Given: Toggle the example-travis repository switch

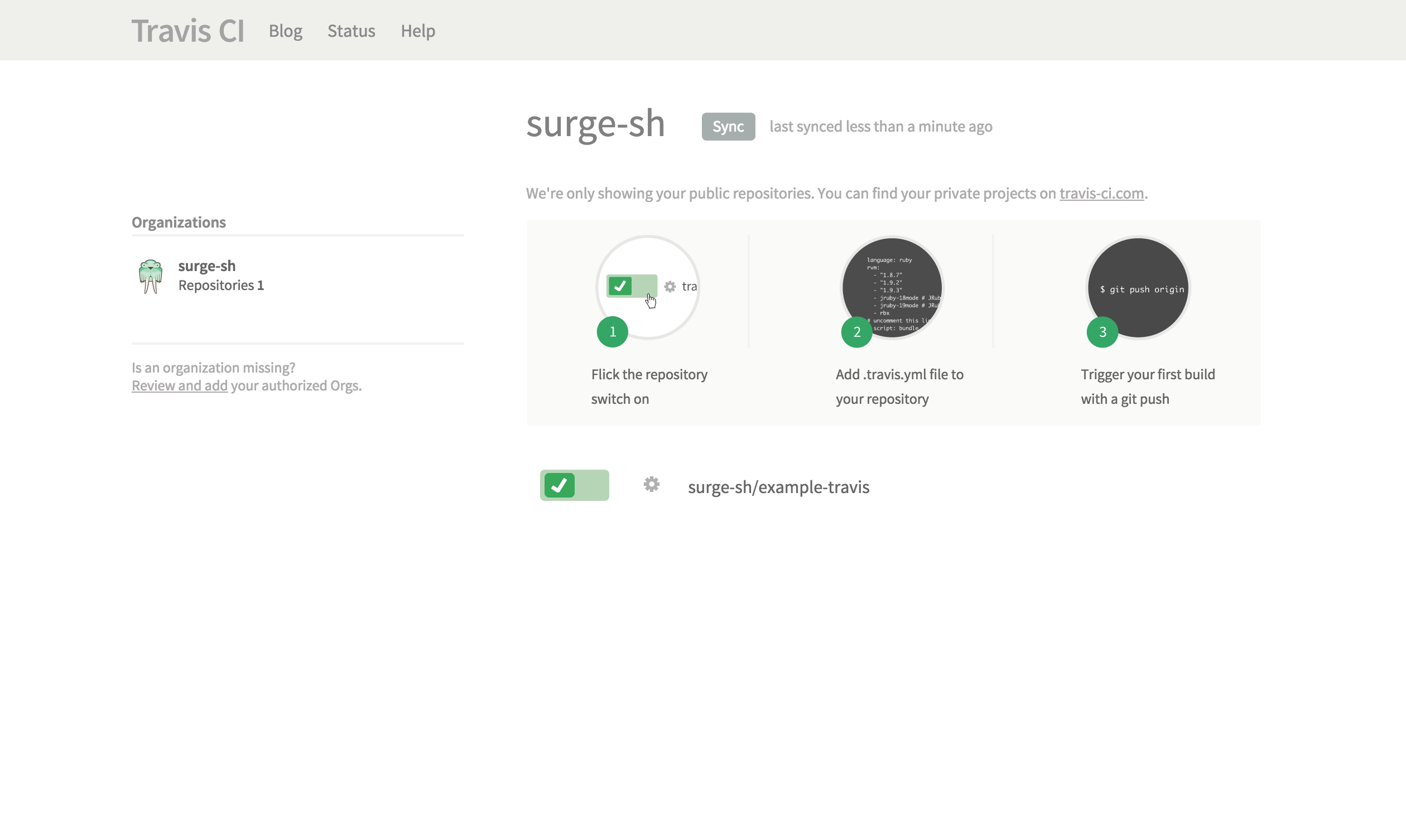Looking at the screenshot, I should coord(574,485).
